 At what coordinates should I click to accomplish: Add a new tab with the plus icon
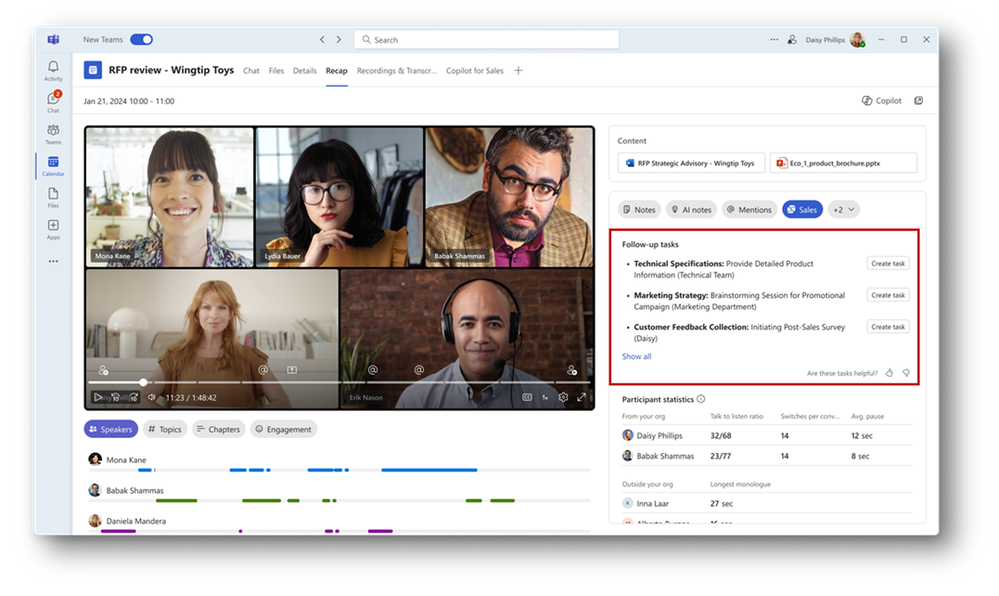(x=519, y=71)
